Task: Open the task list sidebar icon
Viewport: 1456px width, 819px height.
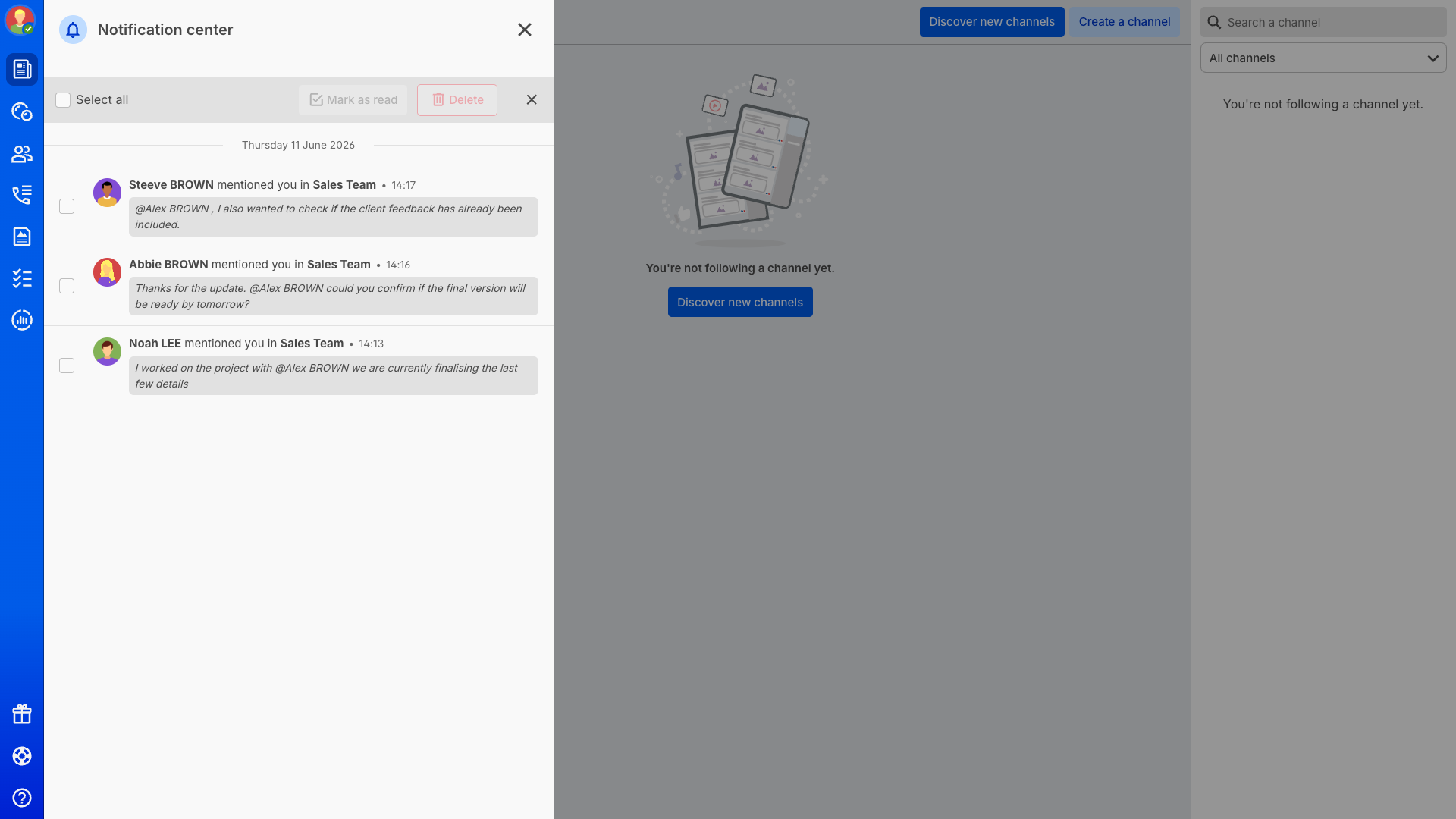Action: (x=22, y=278)
